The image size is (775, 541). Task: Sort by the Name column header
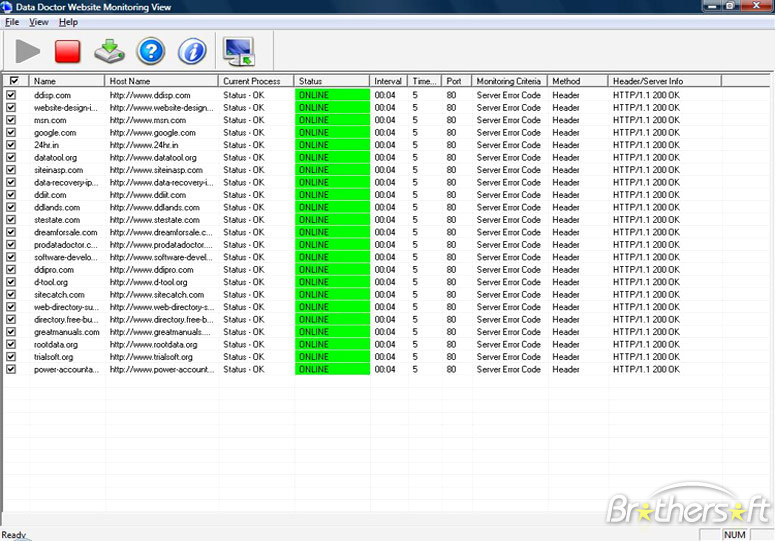pos(67,81)
